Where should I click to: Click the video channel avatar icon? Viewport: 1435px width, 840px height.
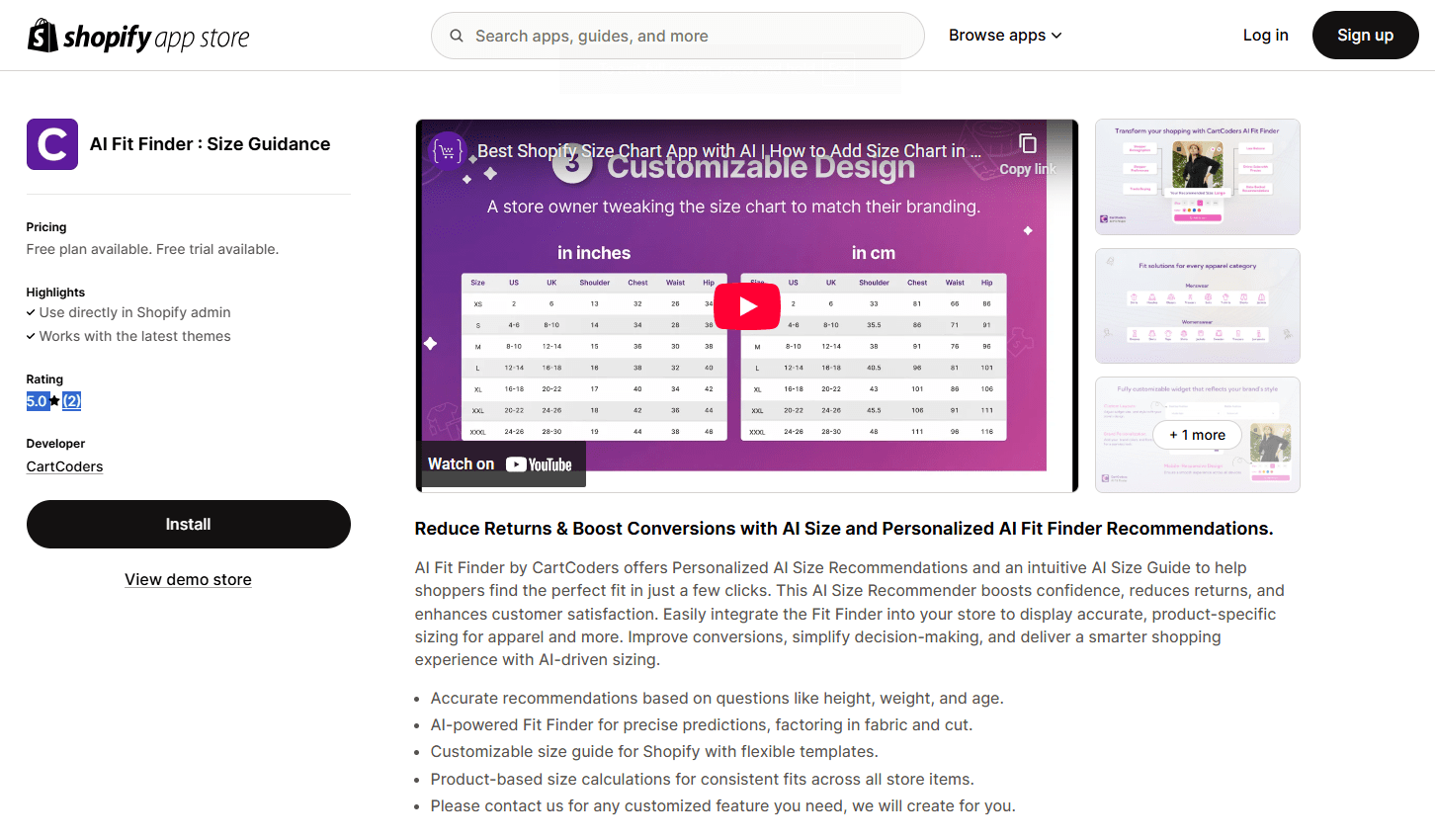tap(448, 151)
